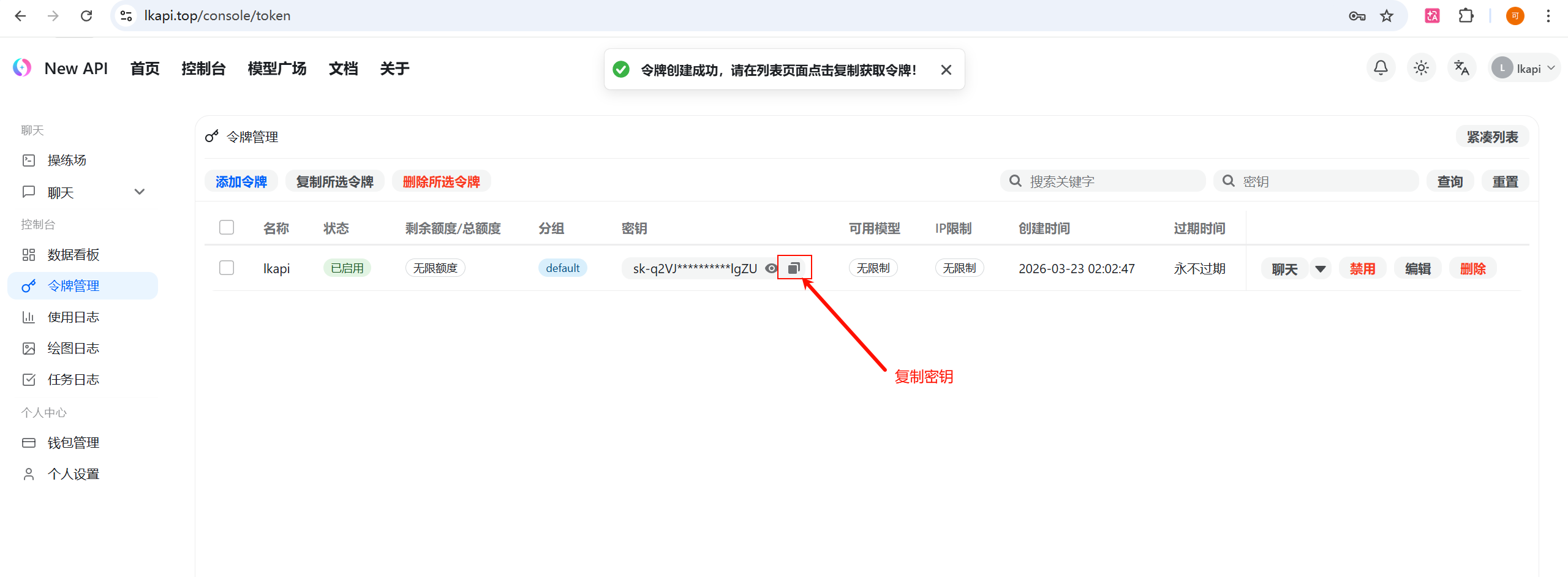Dismiss the token created notification
Image resolution: width=1568 pixels, height=577 pixels.
pyautogui.click(x=946, y=70)
